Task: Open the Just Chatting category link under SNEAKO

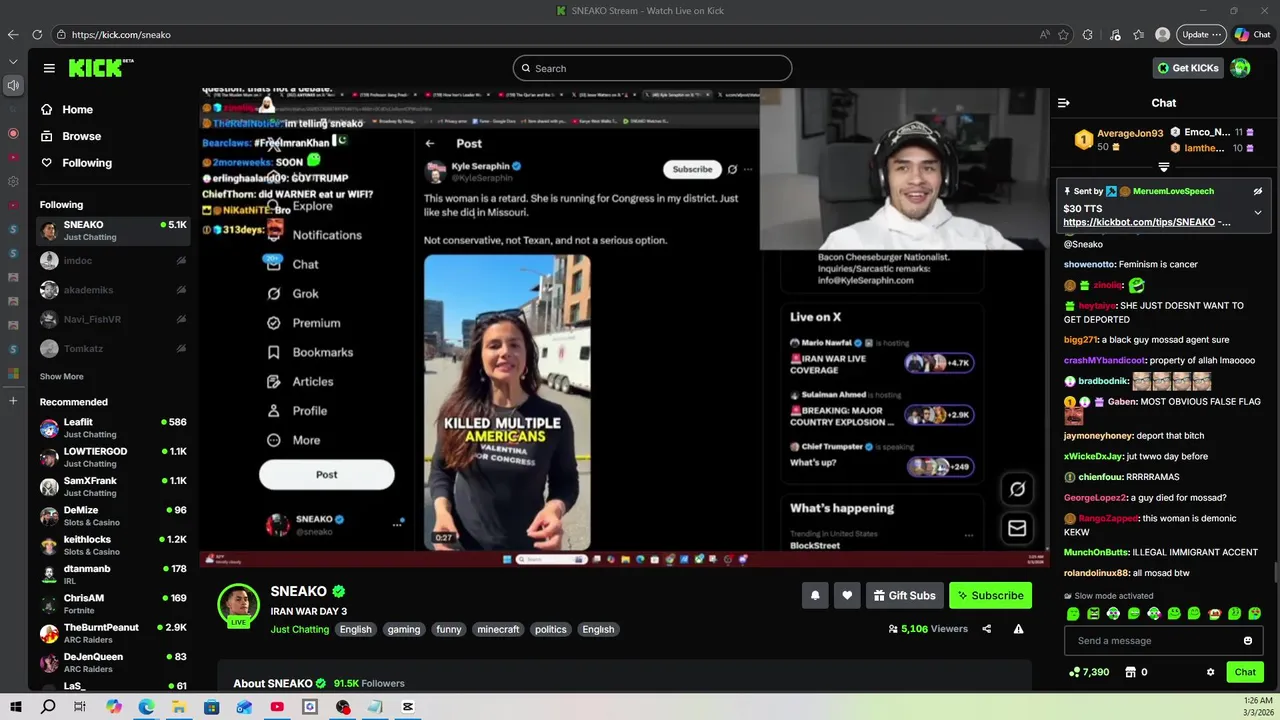Action: coord(299,629)
